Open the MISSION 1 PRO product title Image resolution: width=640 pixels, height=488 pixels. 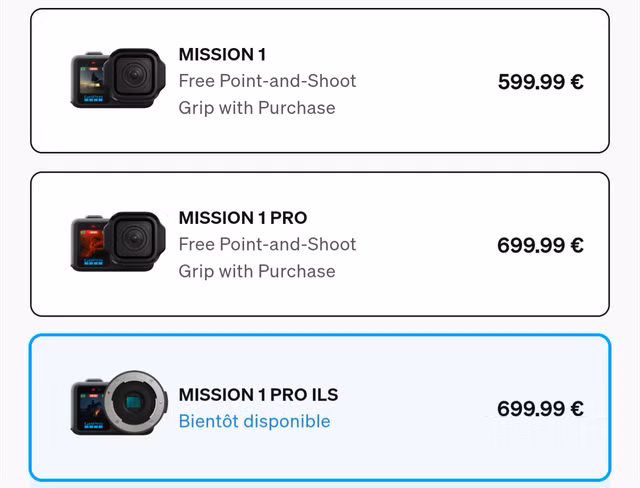(242, 217)
